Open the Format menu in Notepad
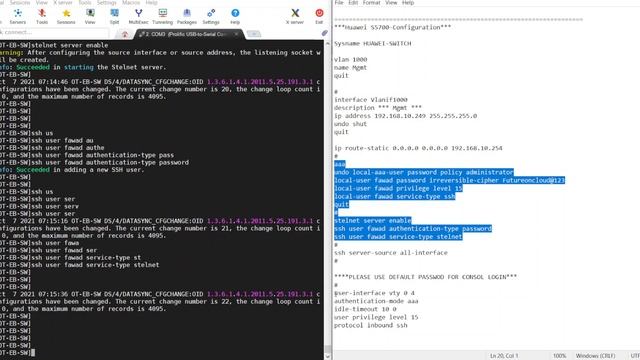 click(371, 2)
